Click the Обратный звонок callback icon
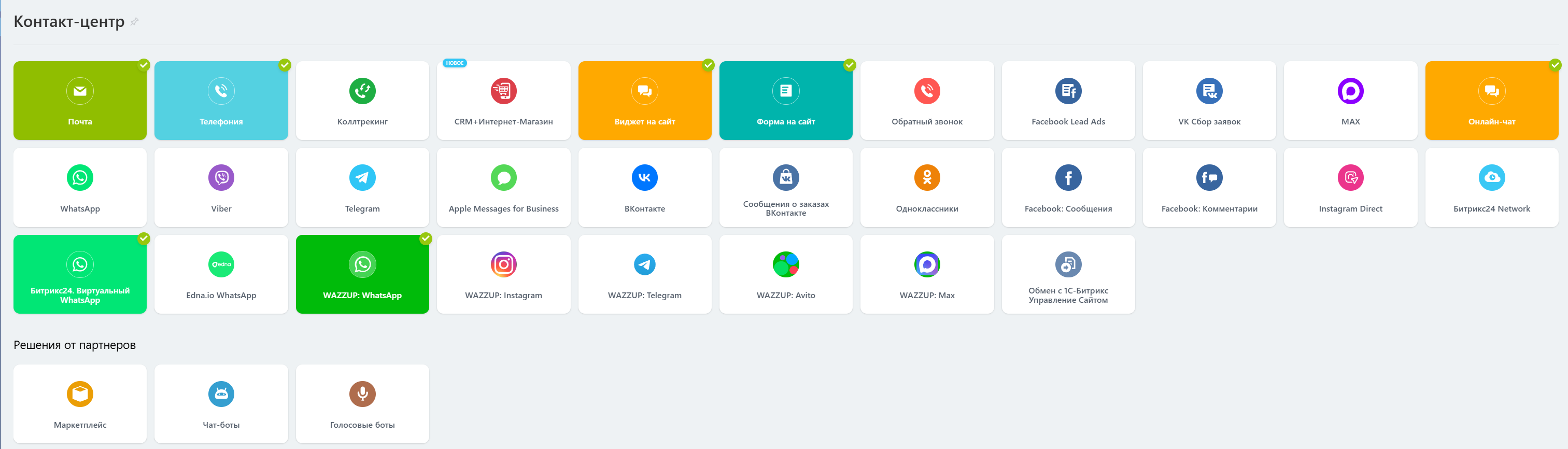Screen dimensions: 1568x449 pyautogui.click(x=927, y=91)
